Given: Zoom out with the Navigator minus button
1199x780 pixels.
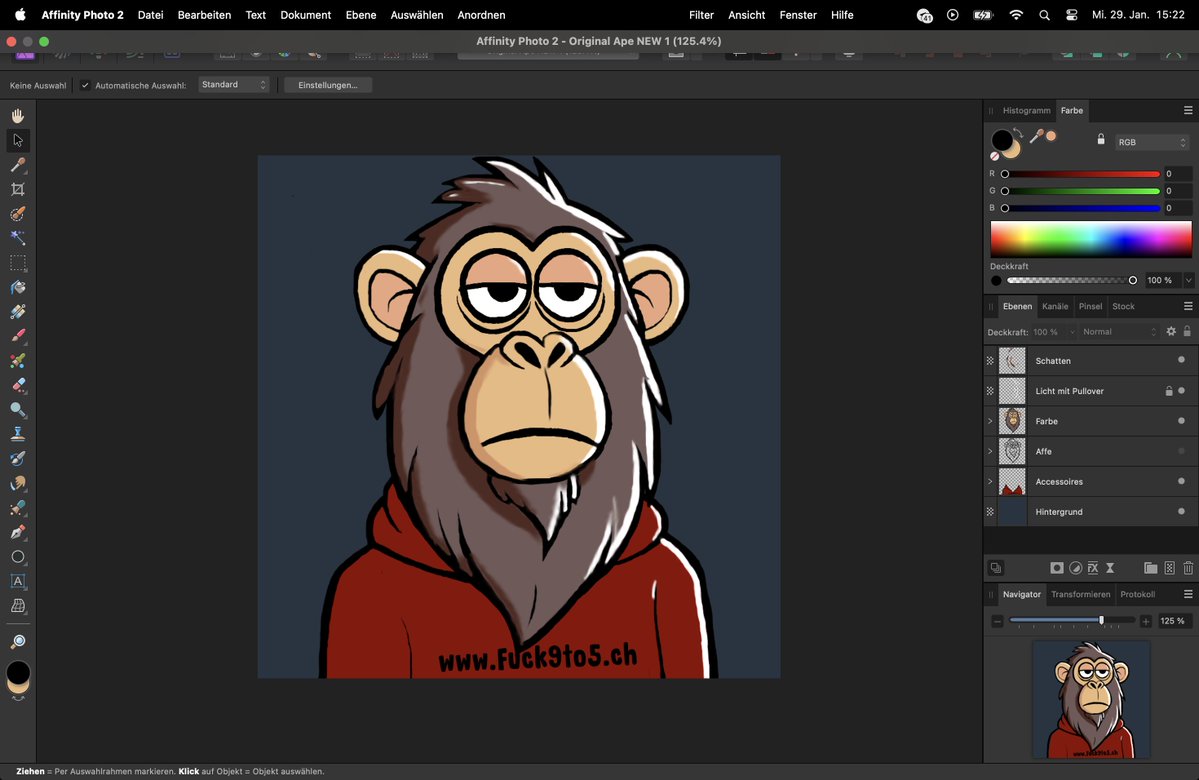Looking at the screenshot, I should (997, 621).
